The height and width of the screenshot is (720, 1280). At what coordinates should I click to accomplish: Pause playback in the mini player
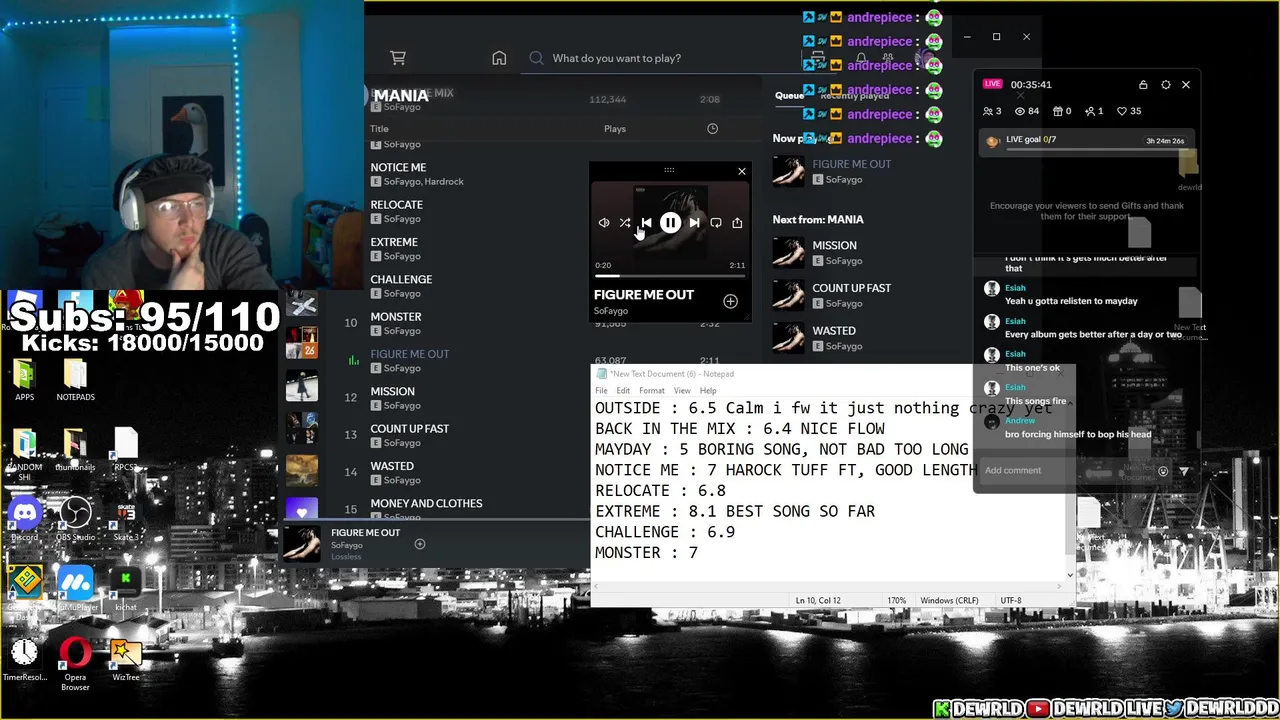click(x=670, y=223)
